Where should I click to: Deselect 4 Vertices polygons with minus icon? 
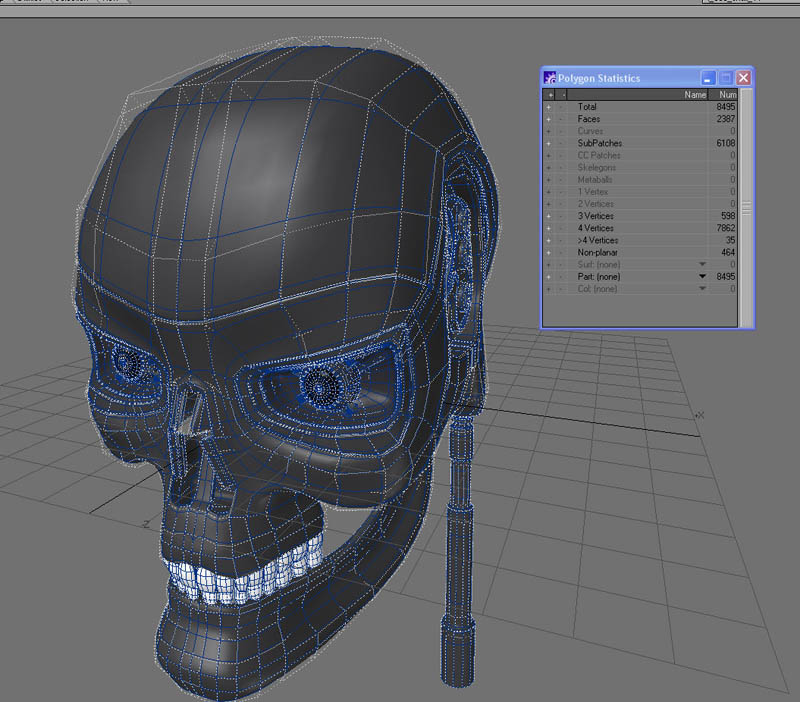[x=560, y=228]
